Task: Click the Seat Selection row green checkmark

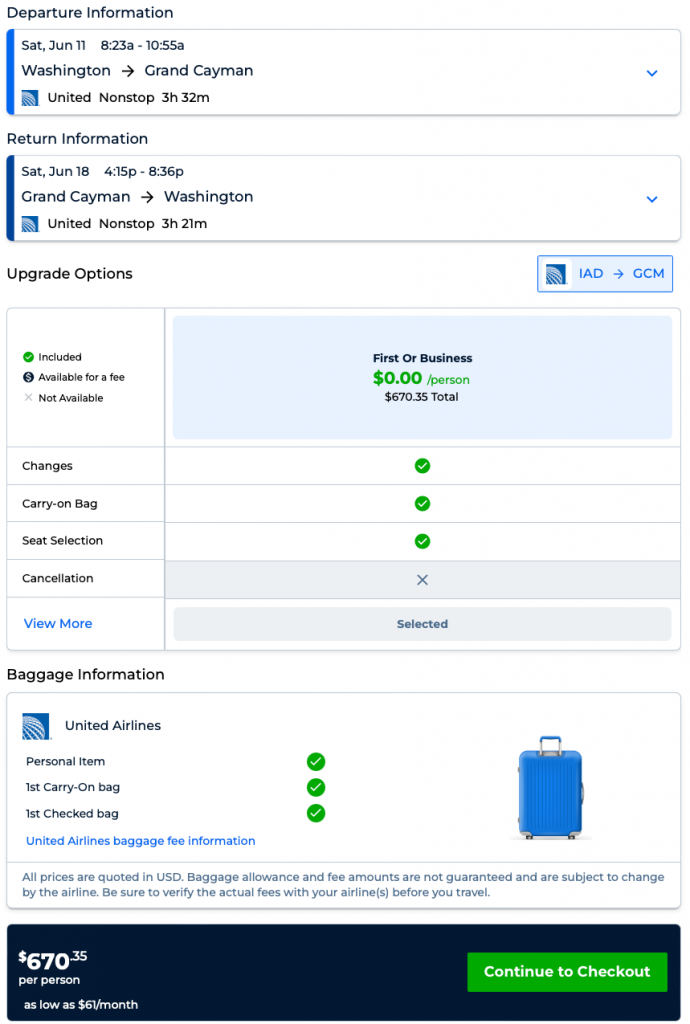Action: (422, 541)
